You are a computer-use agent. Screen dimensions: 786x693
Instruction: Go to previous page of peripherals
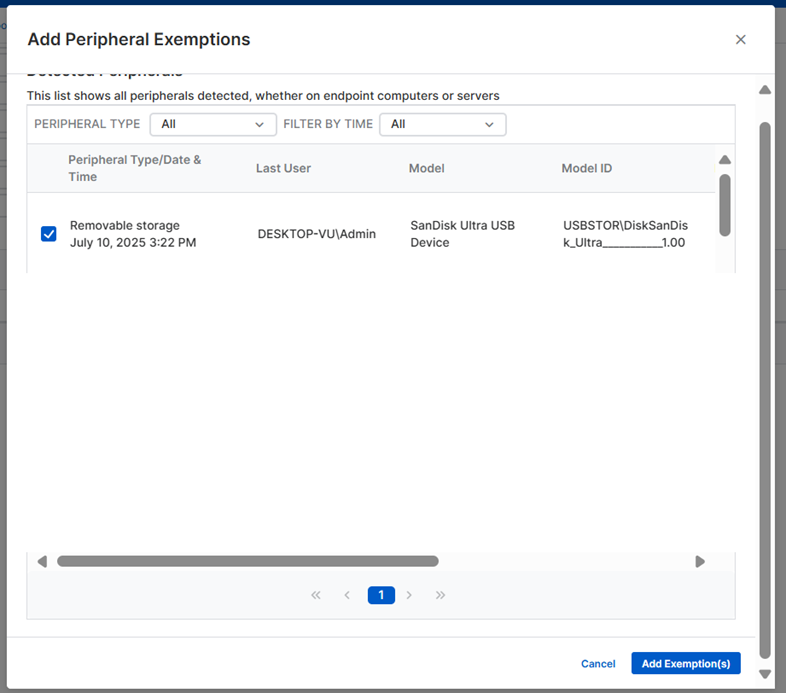point(347,595)
